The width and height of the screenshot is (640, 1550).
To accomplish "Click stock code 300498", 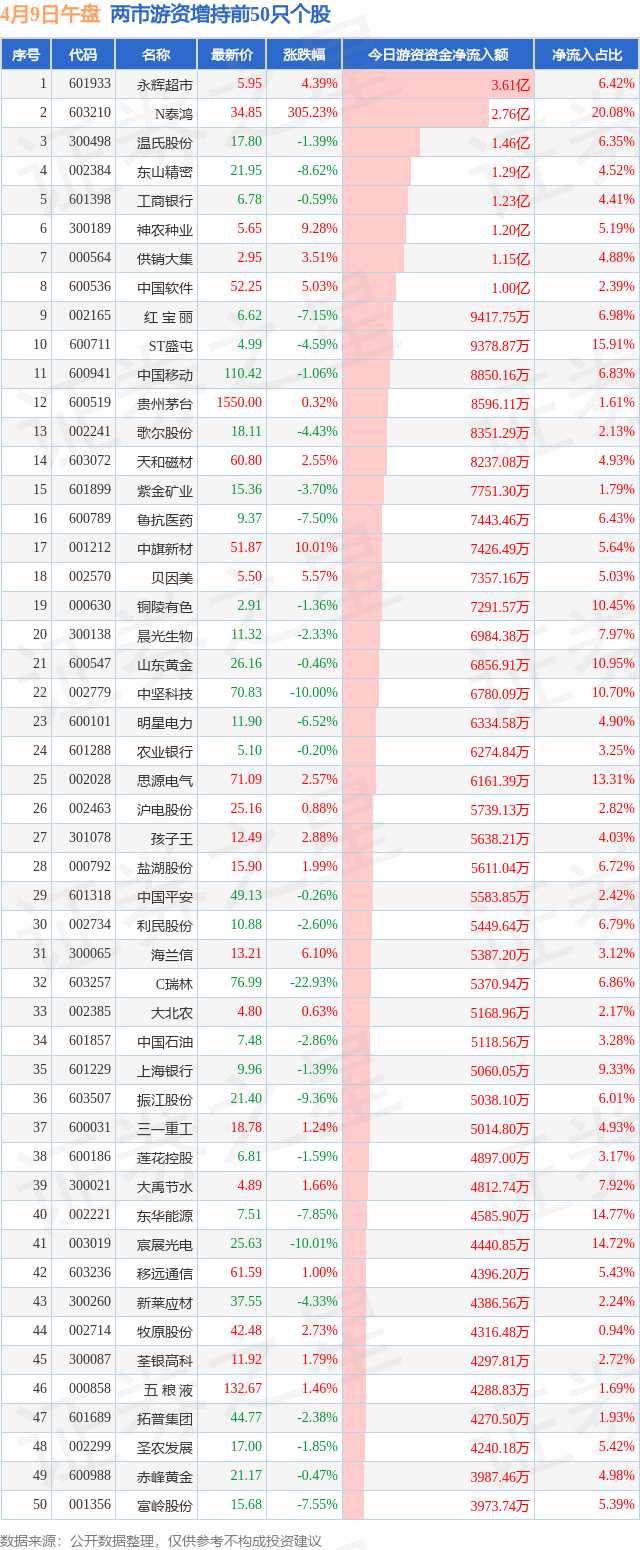I will pyautogui.click(x=90, y=142).
